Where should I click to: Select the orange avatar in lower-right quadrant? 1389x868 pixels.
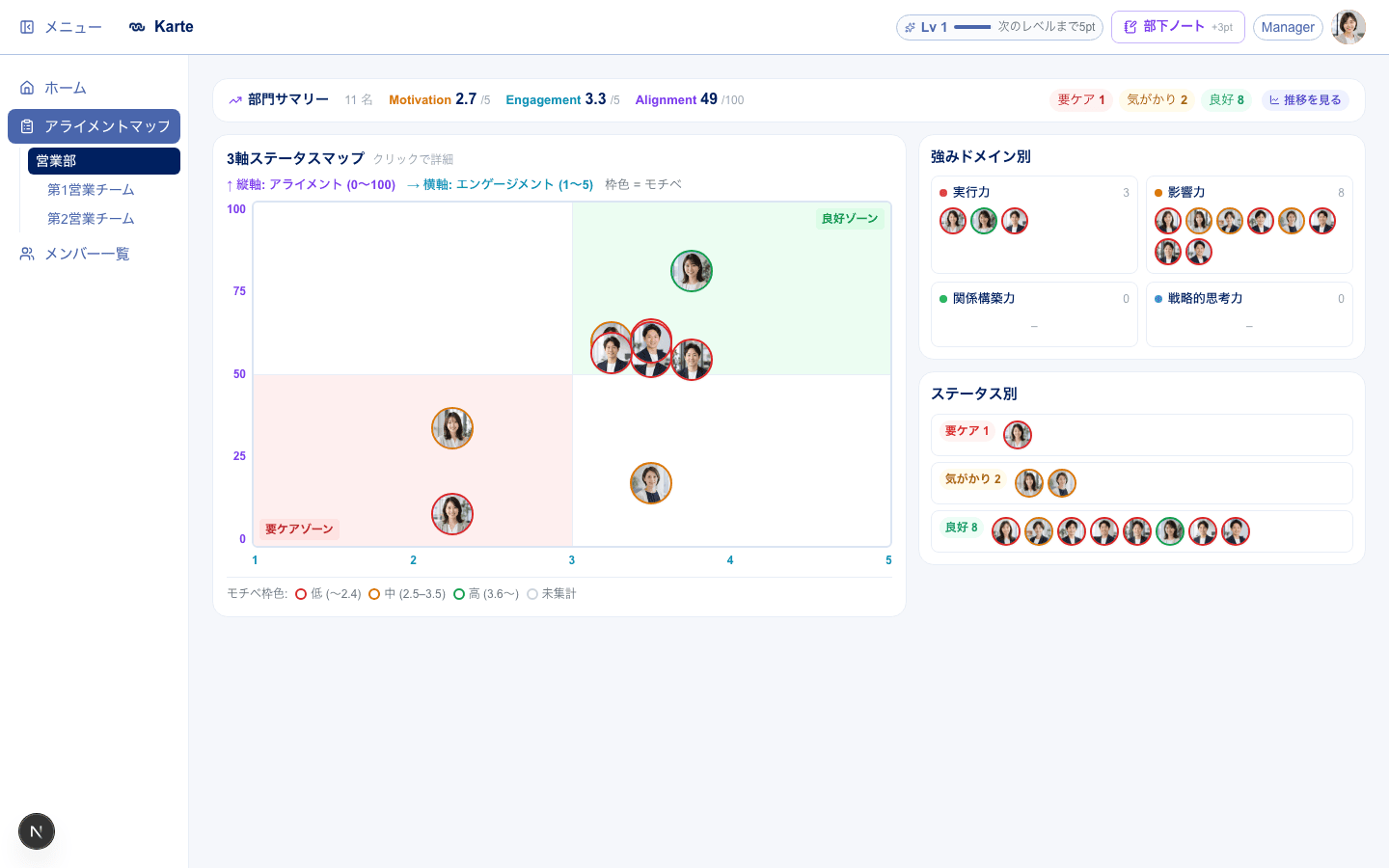[x=651, y=483]
